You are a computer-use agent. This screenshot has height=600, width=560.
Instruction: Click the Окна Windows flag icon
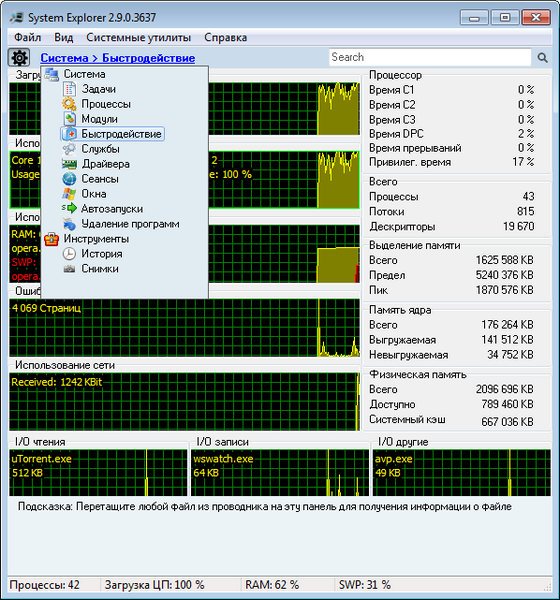[x=69, y=194]
